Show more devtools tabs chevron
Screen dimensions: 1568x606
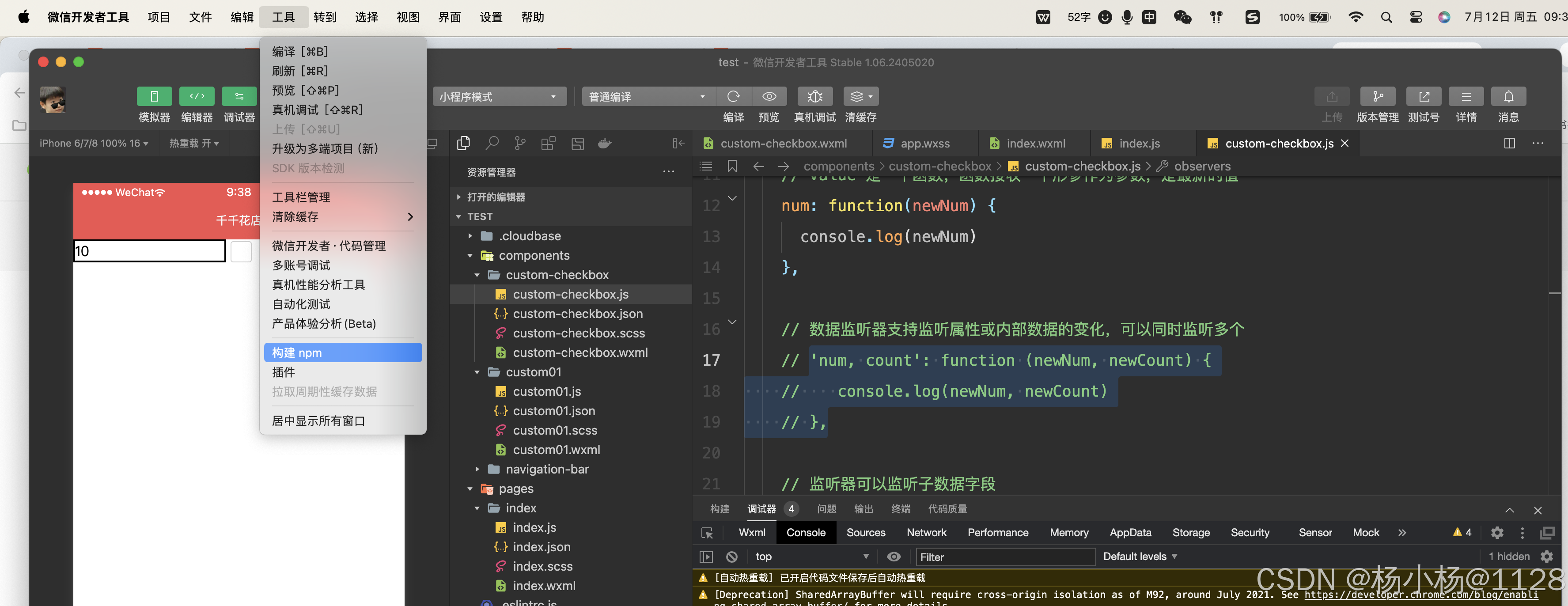[x=1402, y=533]
